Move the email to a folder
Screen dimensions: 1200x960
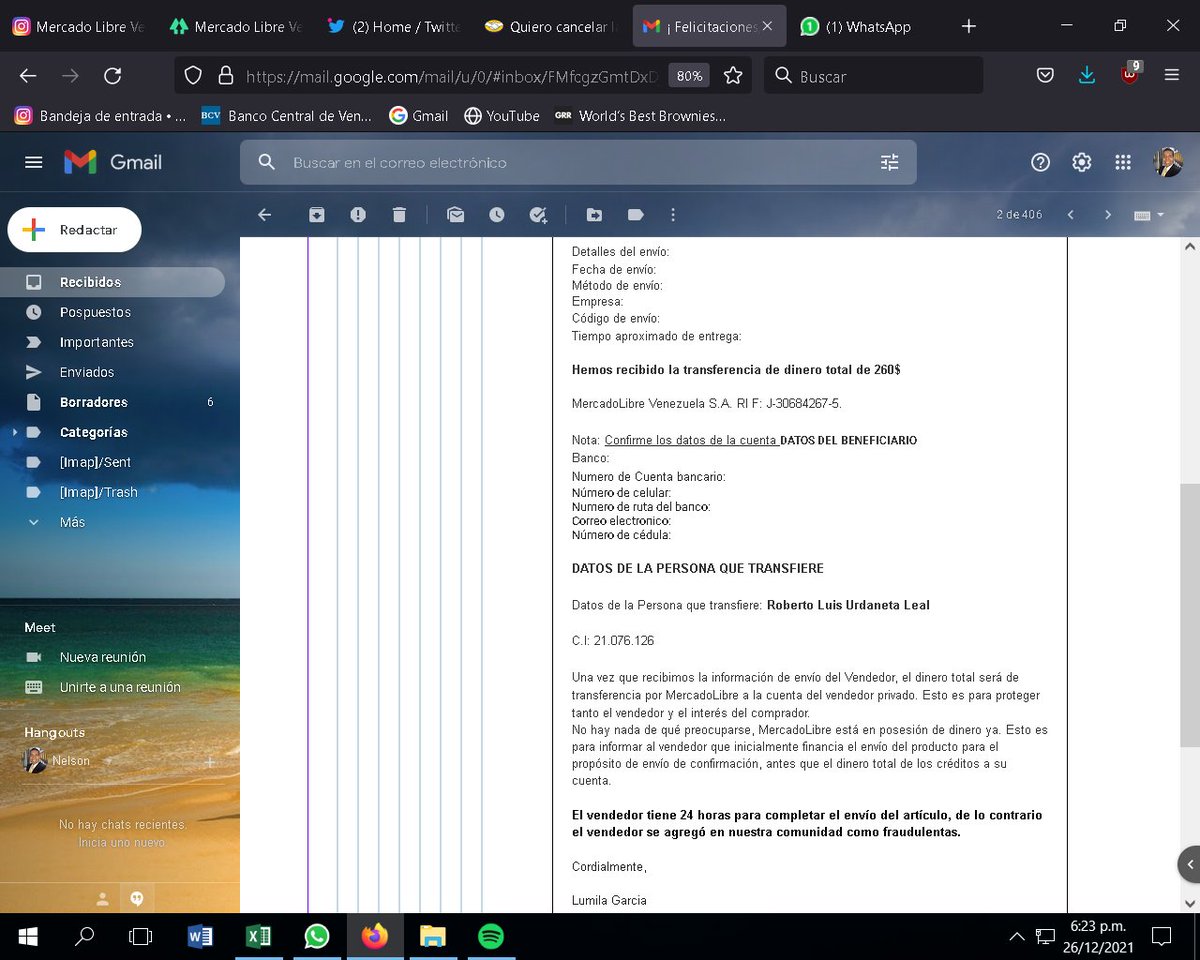point(594,214)
